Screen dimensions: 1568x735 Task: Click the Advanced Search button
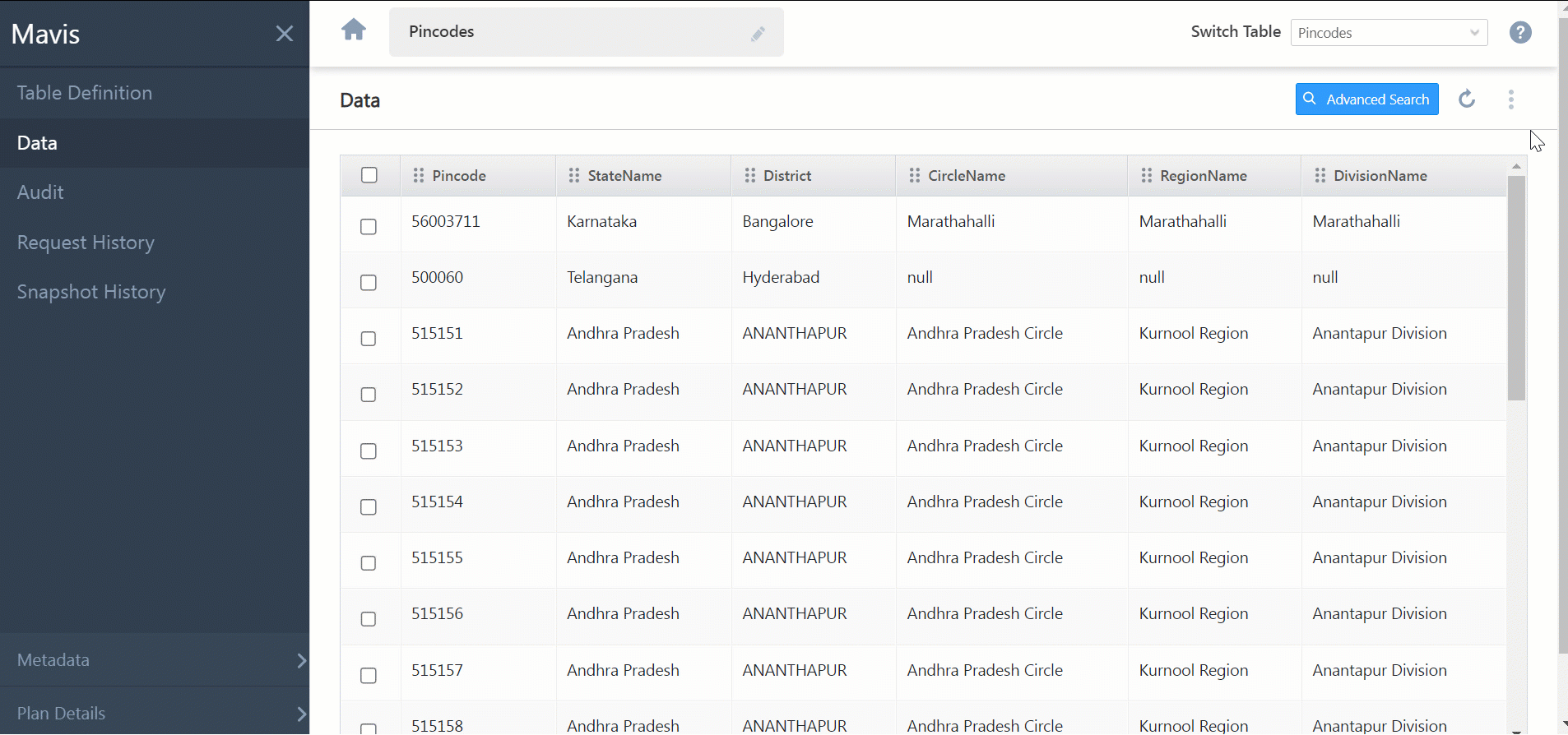point(1366,99)
